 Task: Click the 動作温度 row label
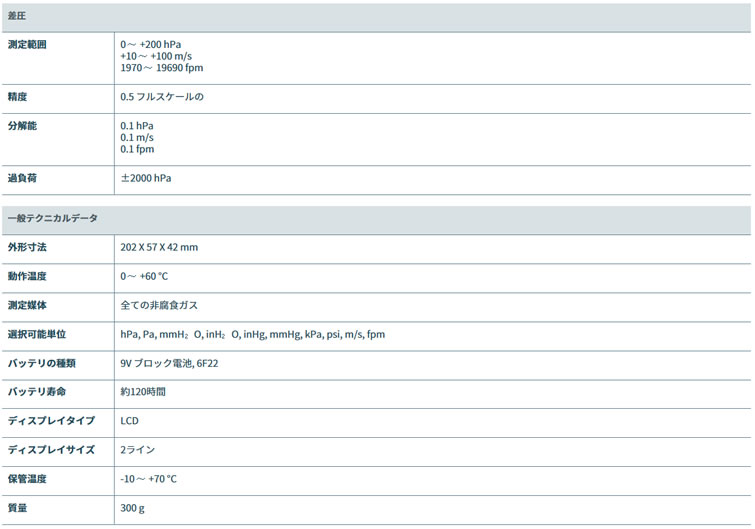27,276
